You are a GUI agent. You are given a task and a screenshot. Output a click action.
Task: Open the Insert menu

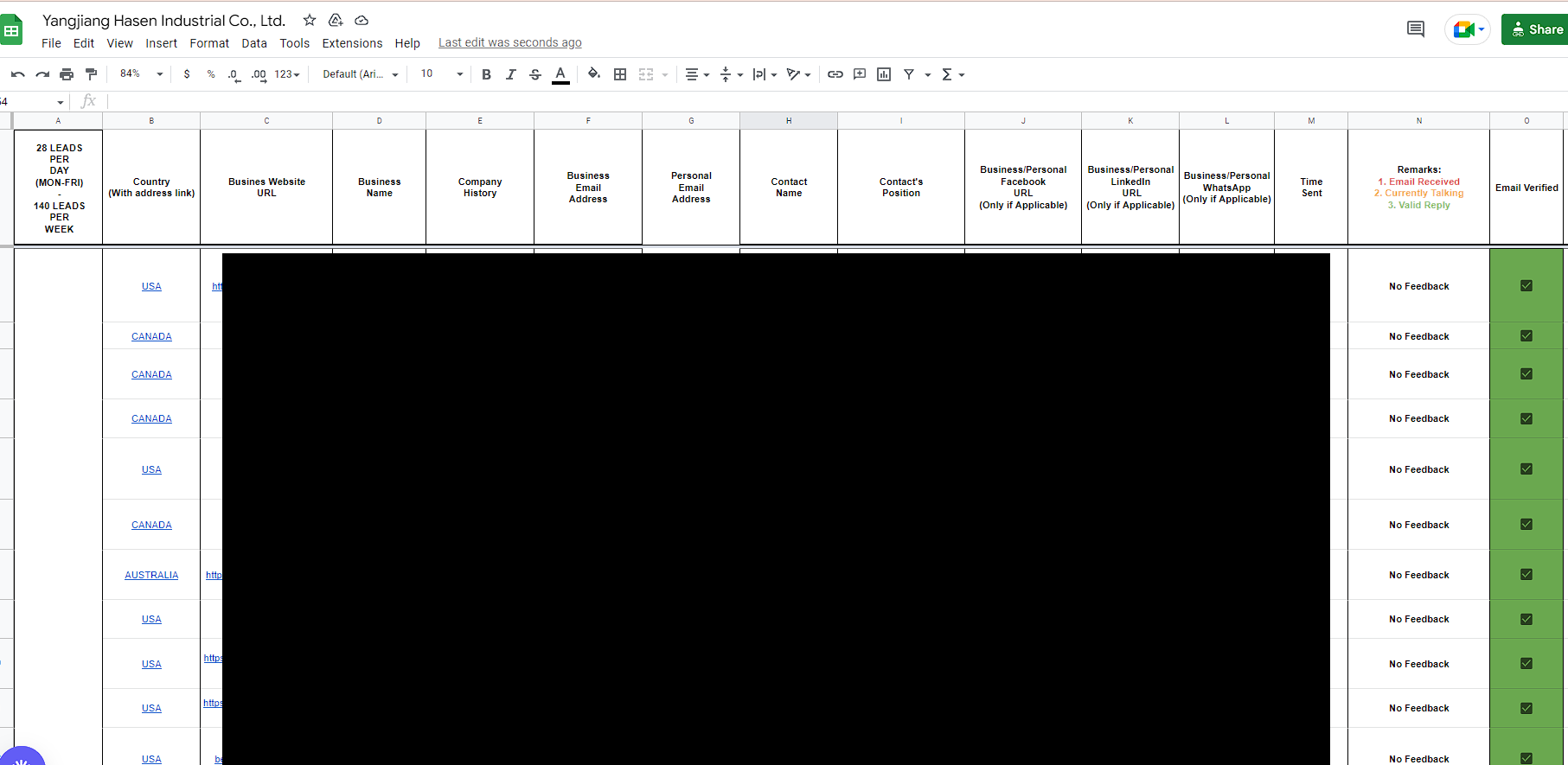(161, 43)
